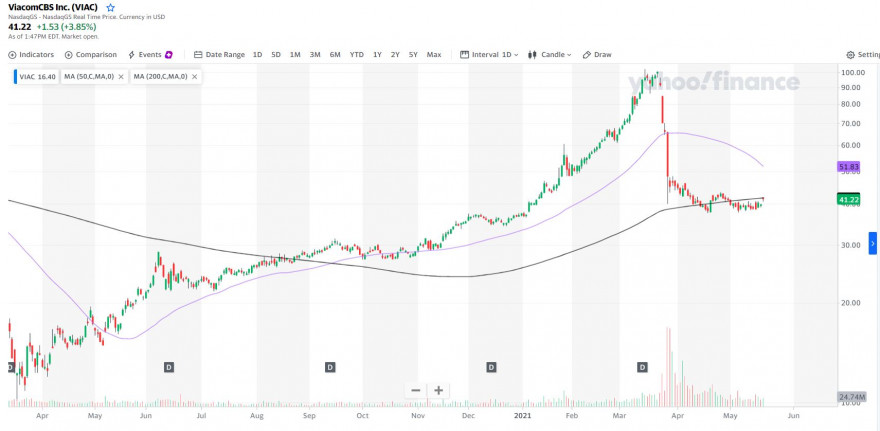The width and height of the screenshot is (880, 431).
Task: Expand the Interval 1D dropdown
Action: click(x=489, y=54)
